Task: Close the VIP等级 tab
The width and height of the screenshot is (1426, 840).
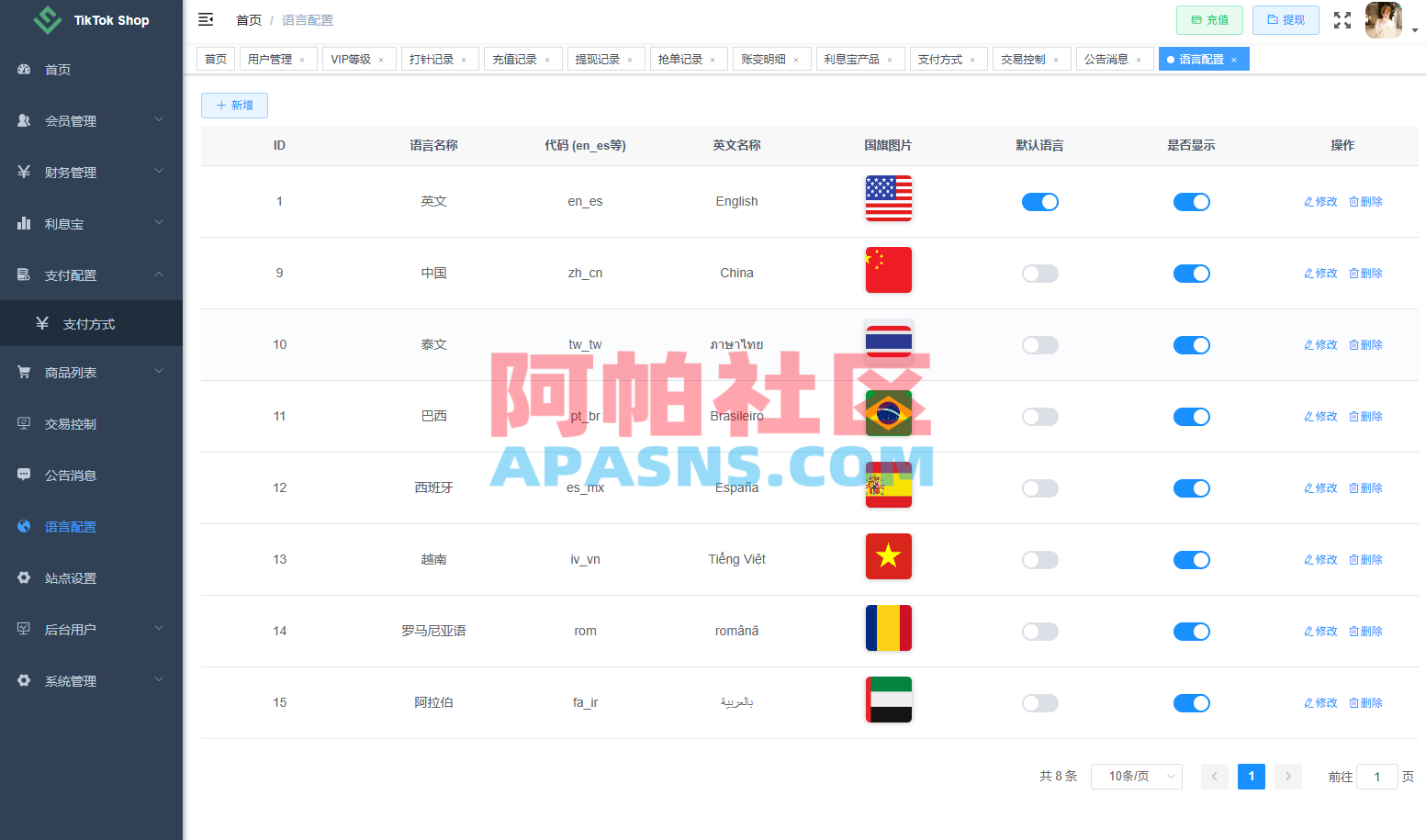Action: (x=381, y=60)
